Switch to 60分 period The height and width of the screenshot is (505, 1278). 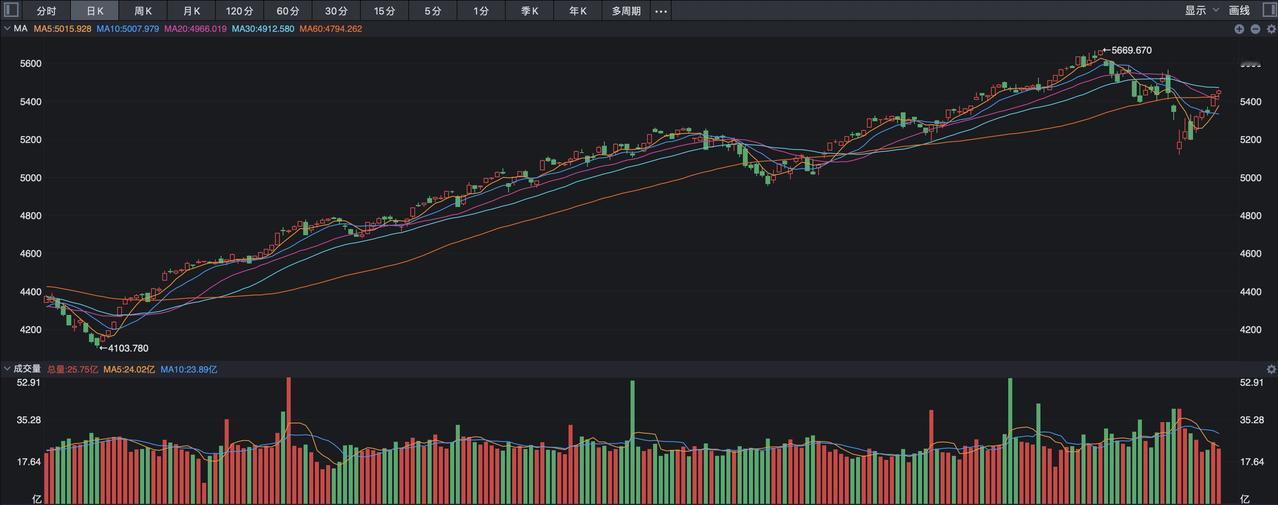[x=288, y=11]
